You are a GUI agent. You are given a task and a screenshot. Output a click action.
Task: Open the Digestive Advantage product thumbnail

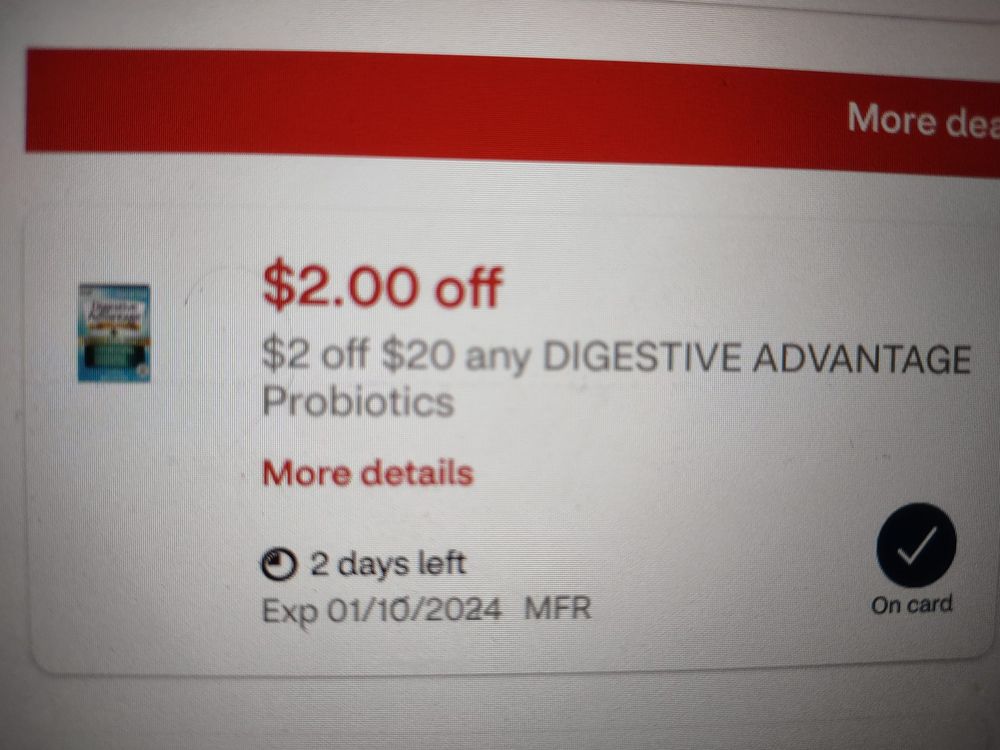(114, 333)
